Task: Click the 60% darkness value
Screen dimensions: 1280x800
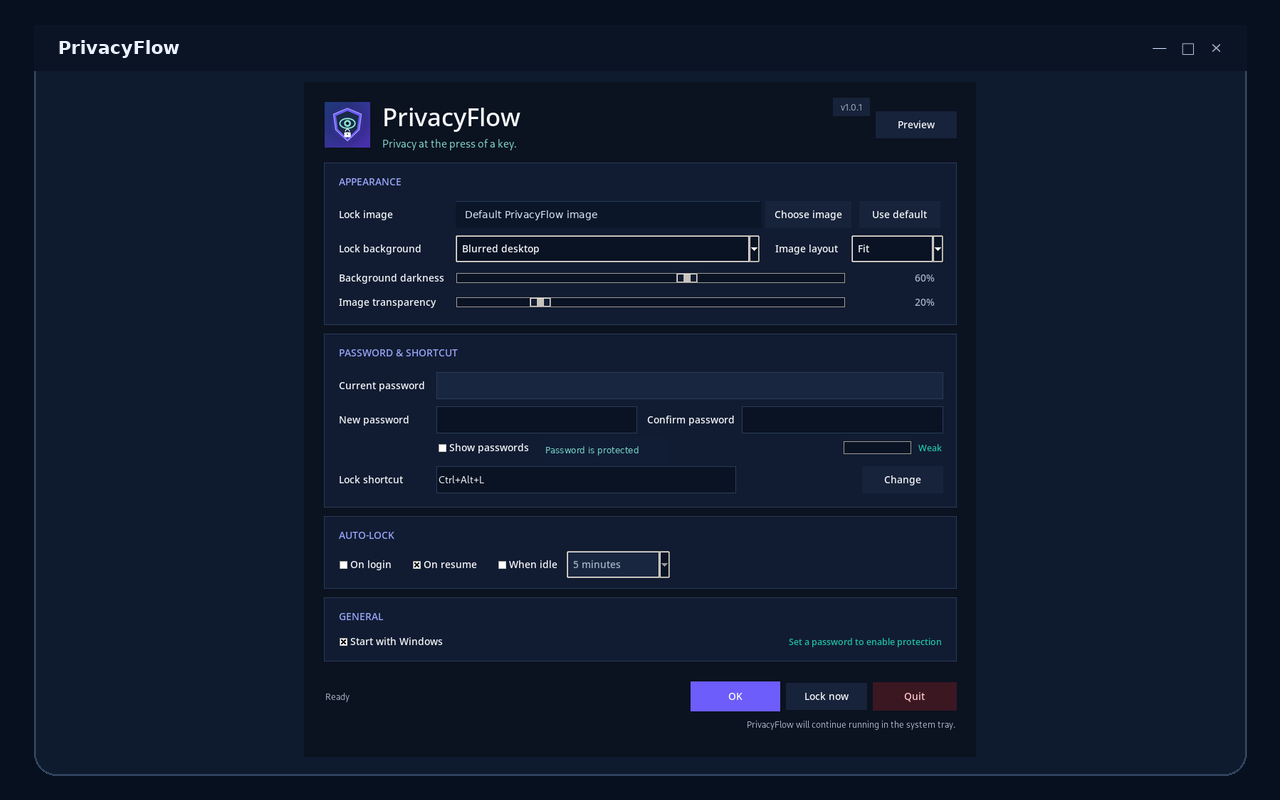Action: click(x=924, y=278)
